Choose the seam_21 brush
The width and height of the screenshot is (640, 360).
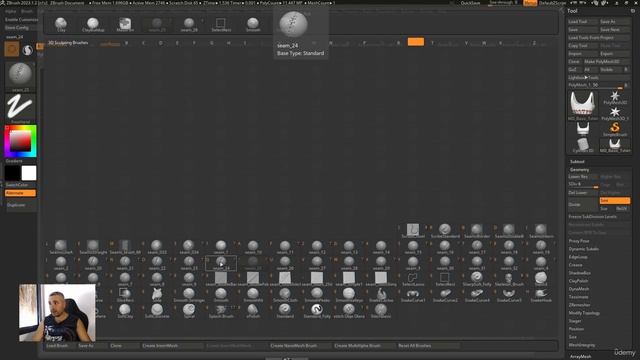(125, 263)
